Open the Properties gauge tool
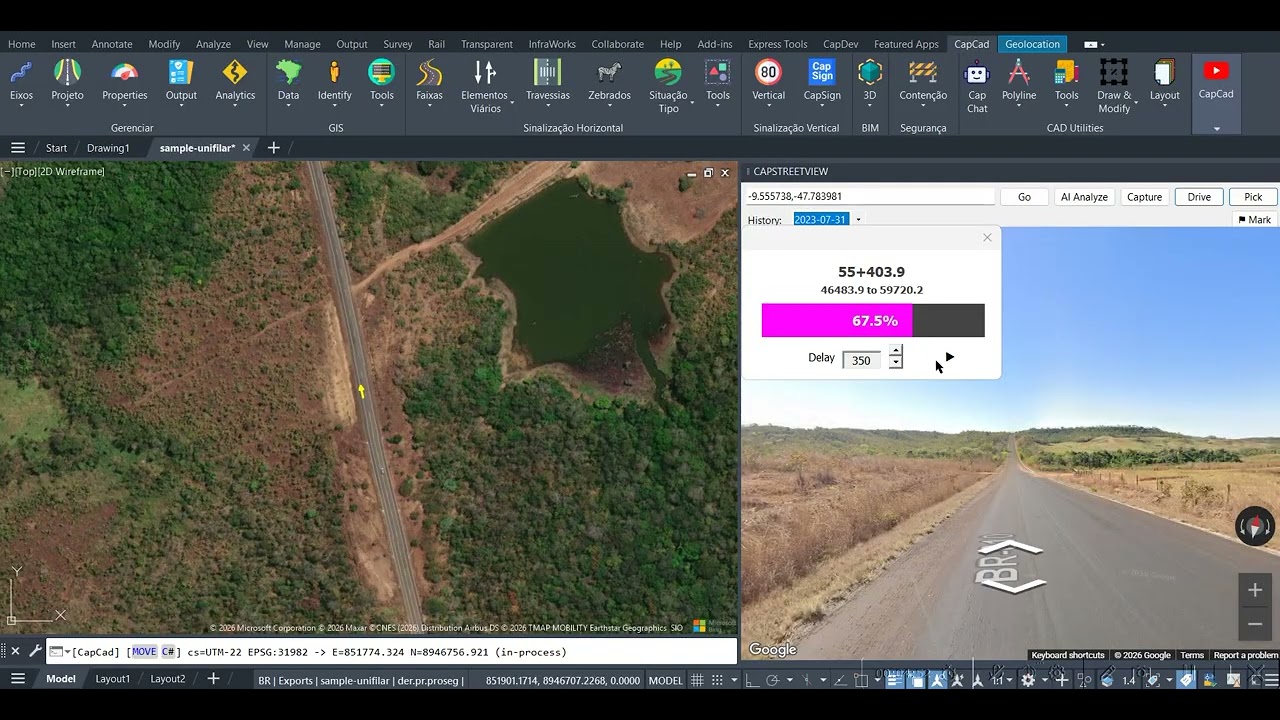 point(124,81)
